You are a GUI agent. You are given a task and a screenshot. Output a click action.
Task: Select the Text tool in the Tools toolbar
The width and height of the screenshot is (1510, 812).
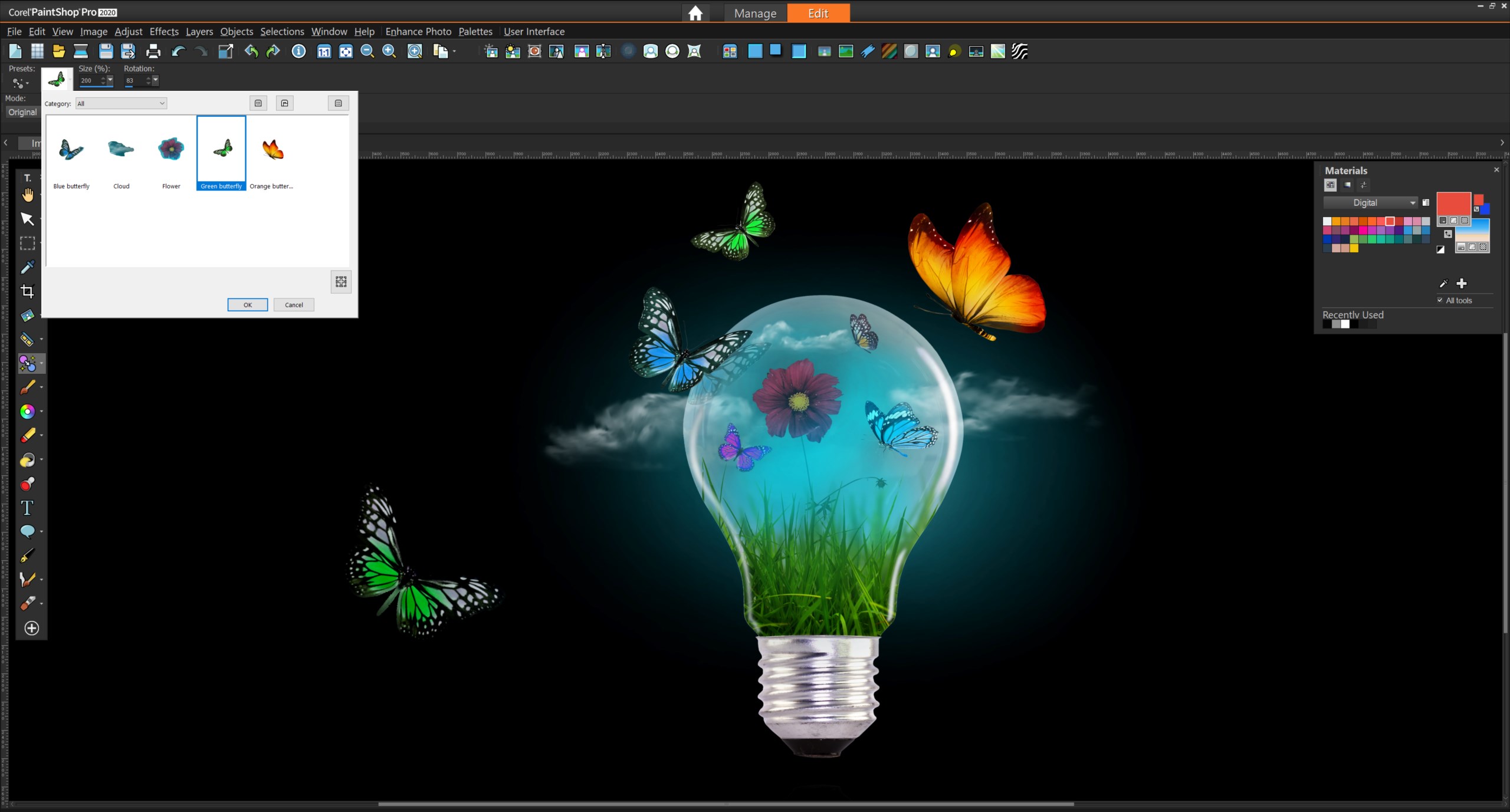click(x=27, y=508)
